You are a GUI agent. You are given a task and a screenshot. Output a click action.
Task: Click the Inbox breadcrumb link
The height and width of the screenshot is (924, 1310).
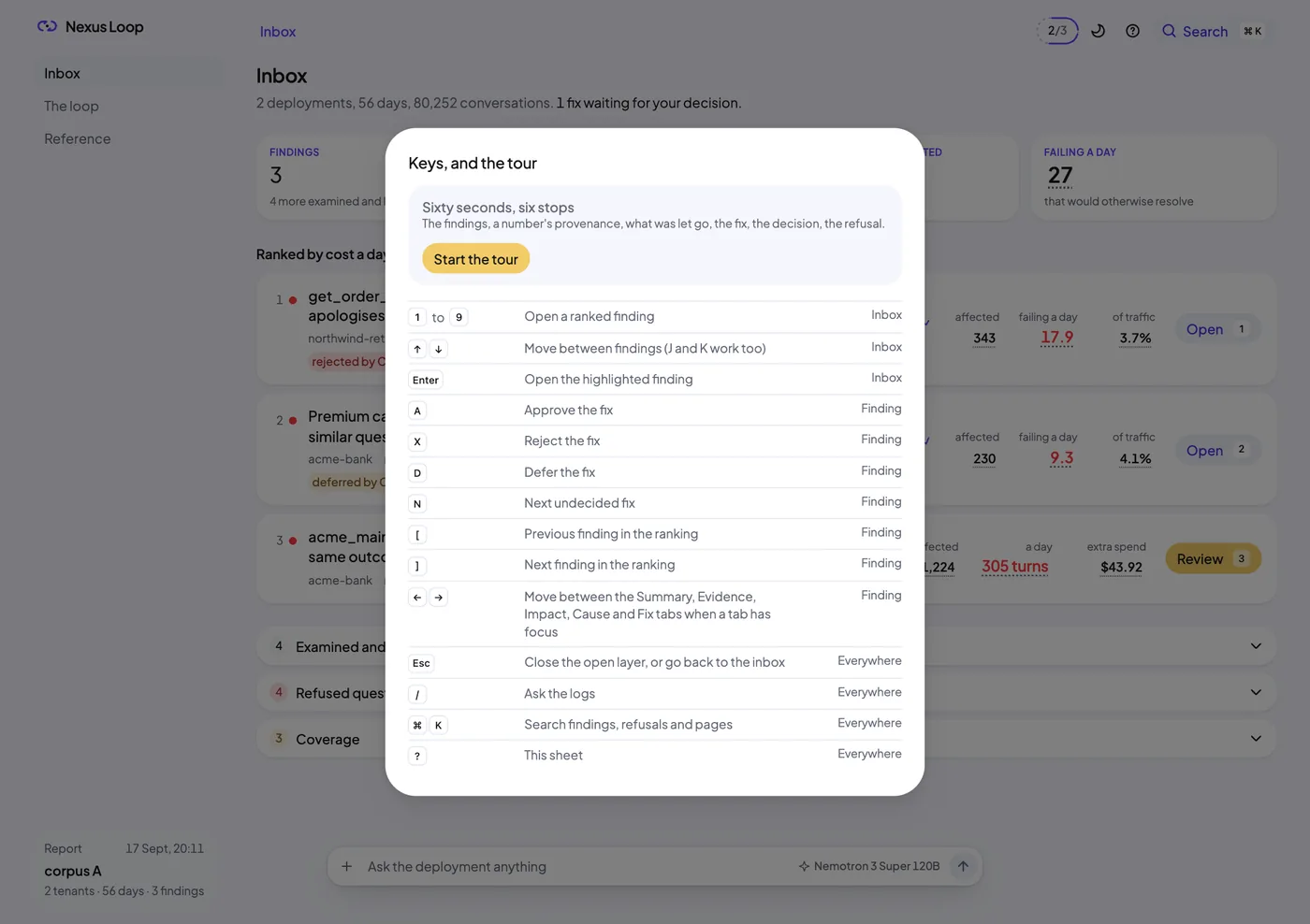tap(278, 31)
